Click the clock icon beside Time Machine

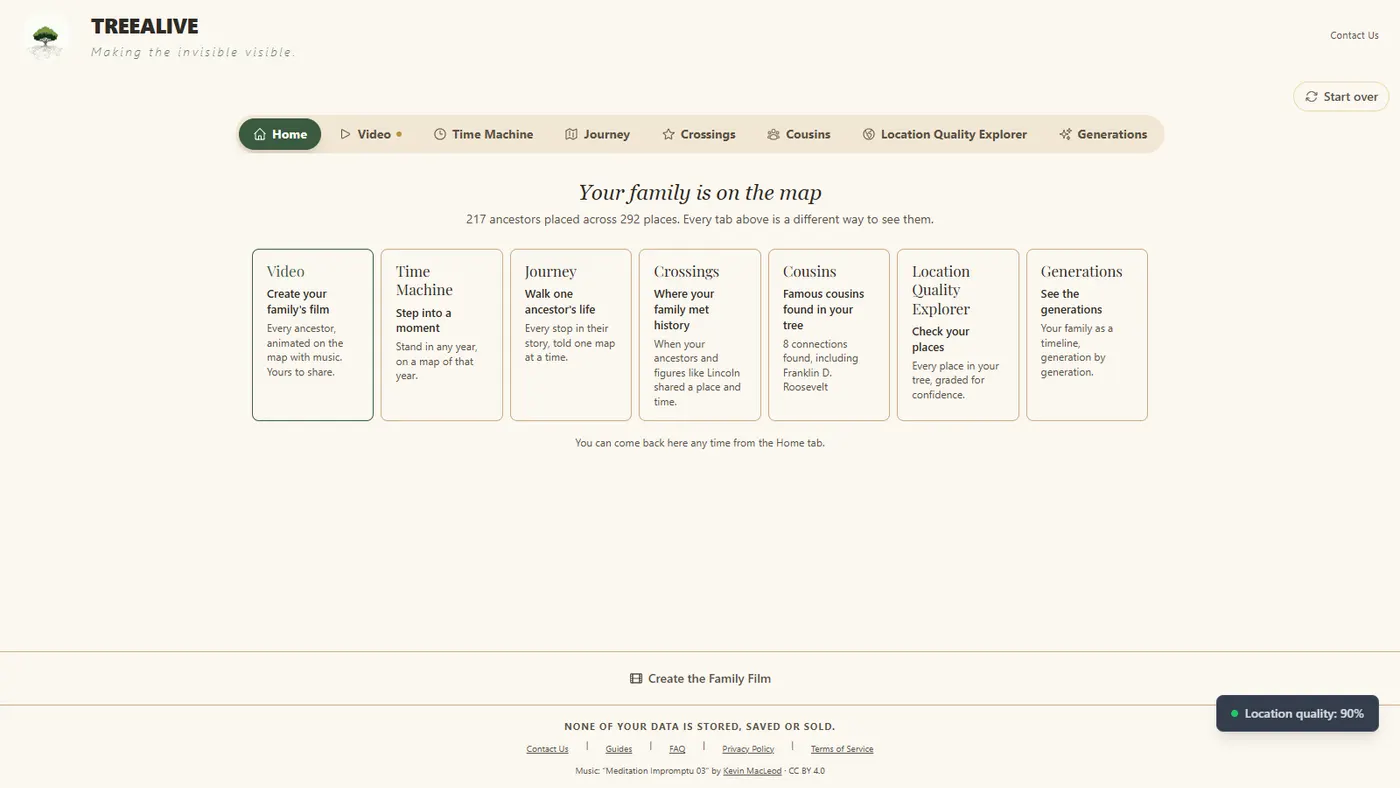pyautogui.click(x=440, y=134)
